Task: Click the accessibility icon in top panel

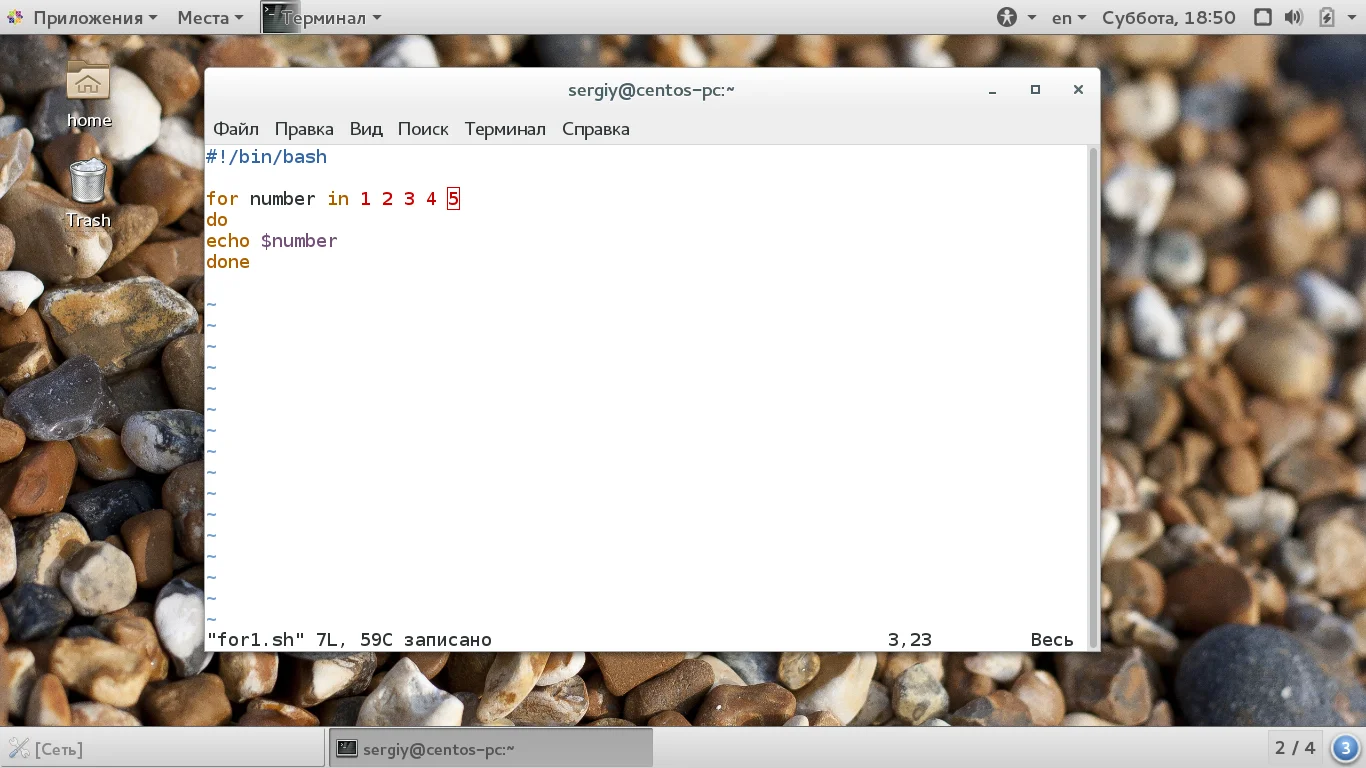Action: tap(1007, 18)
